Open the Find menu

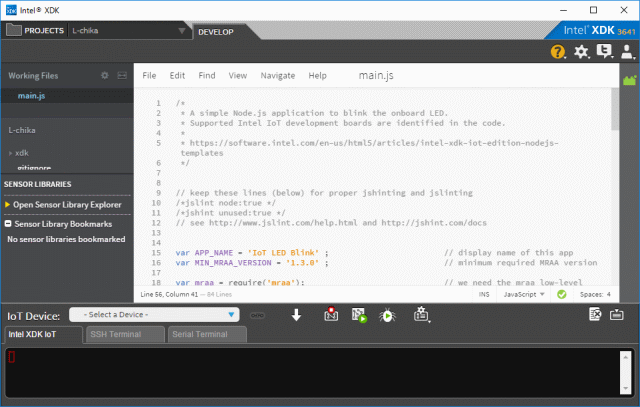[207, 76]
